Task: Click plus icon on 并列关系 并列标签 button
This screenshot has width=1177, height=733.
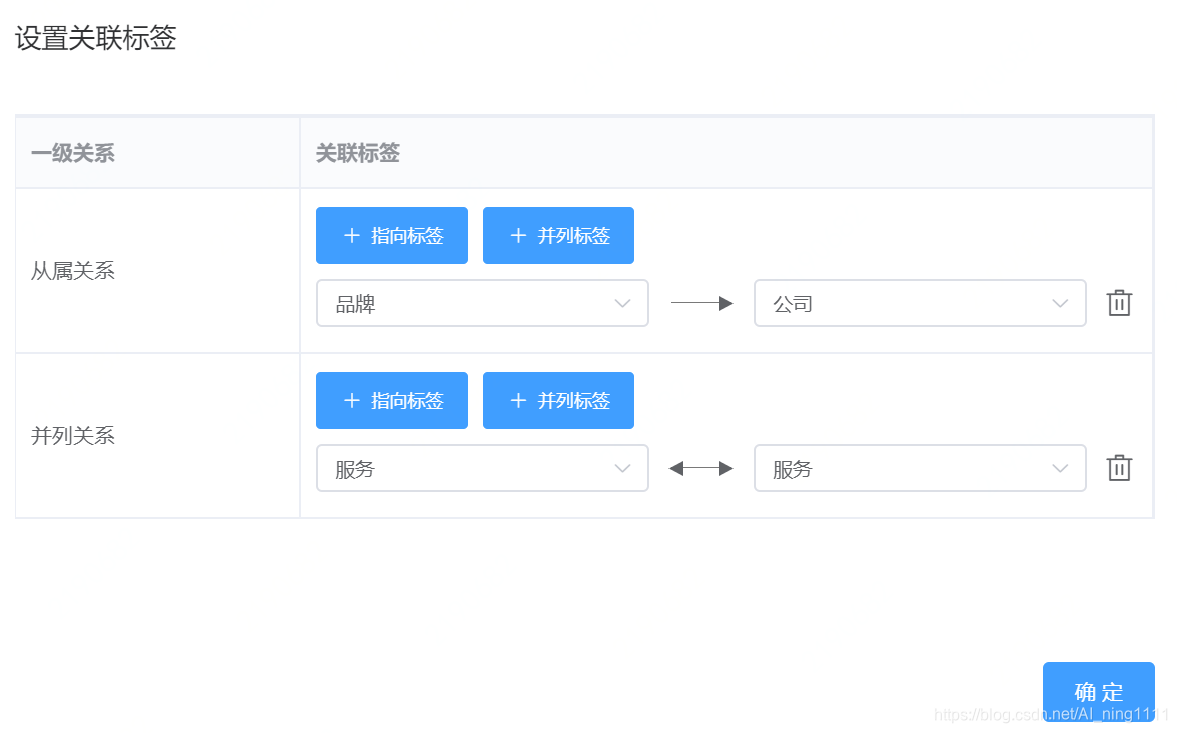Action: coord(518,401)
